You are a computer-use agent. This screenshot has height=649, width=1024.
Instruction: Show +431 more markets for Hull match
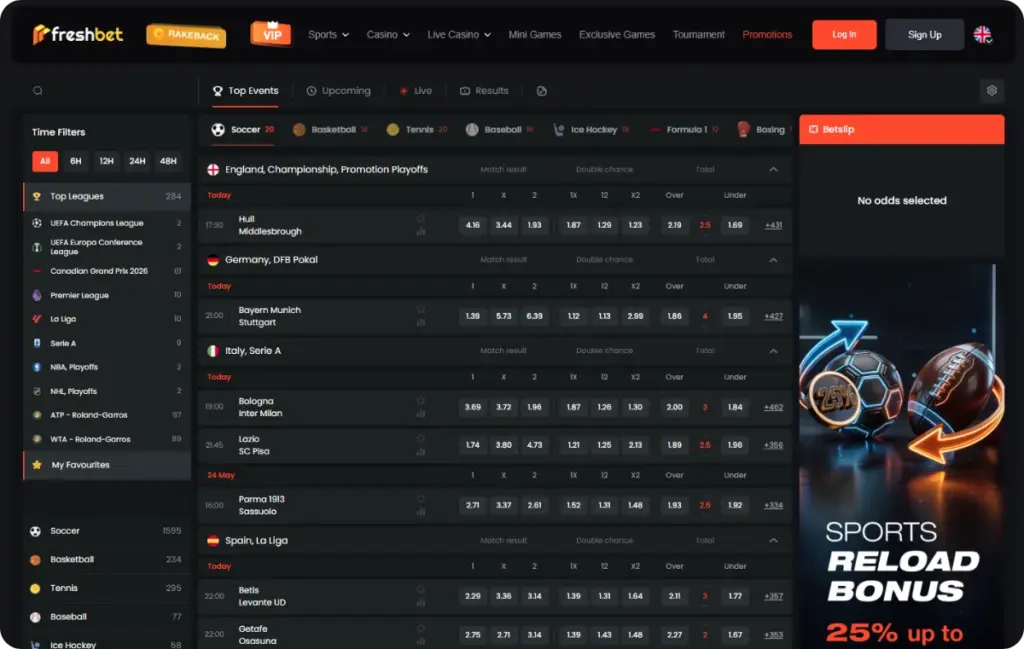pos(773,225)
